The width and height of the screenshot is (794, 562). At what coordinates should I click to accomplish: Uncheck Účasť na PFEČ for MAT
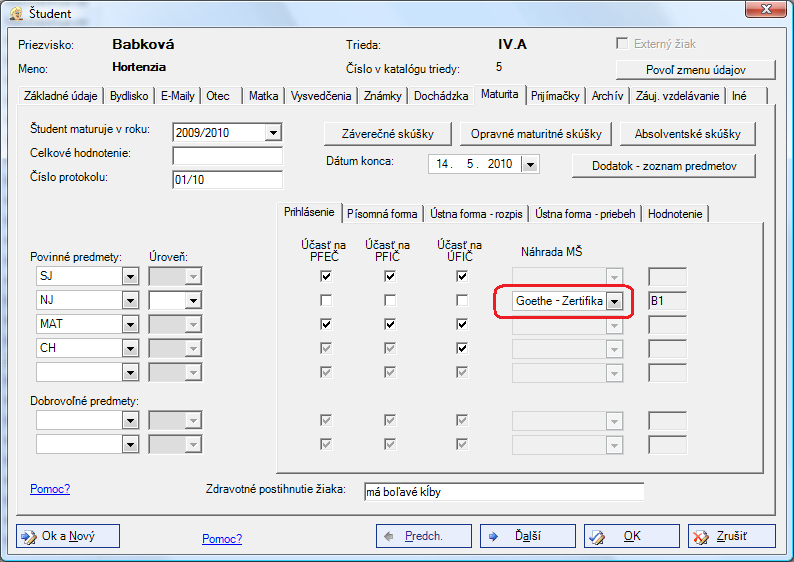pyautogui.click(x=326, y=324)
